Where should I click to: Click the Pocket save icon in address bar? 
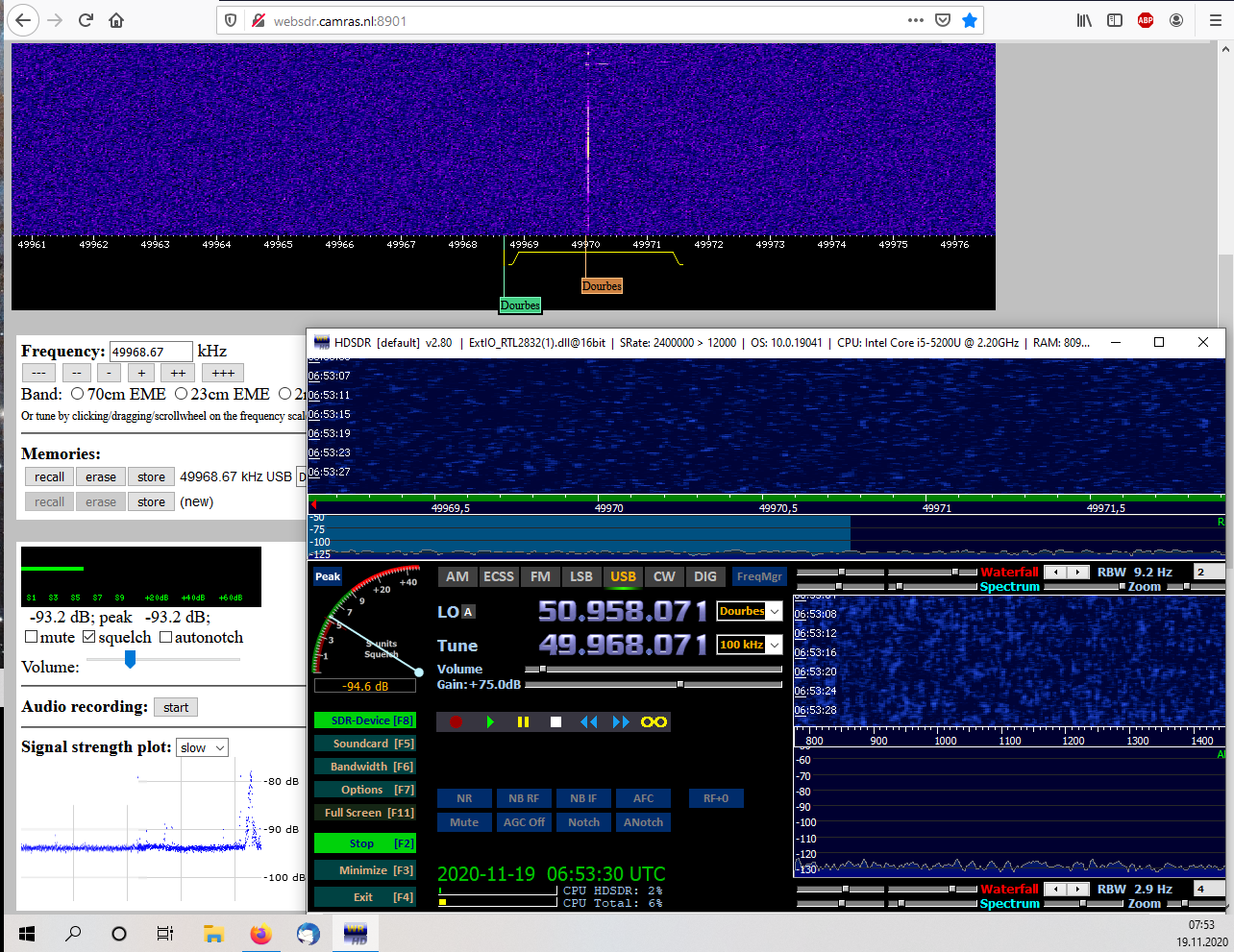[x=943, y=20]
